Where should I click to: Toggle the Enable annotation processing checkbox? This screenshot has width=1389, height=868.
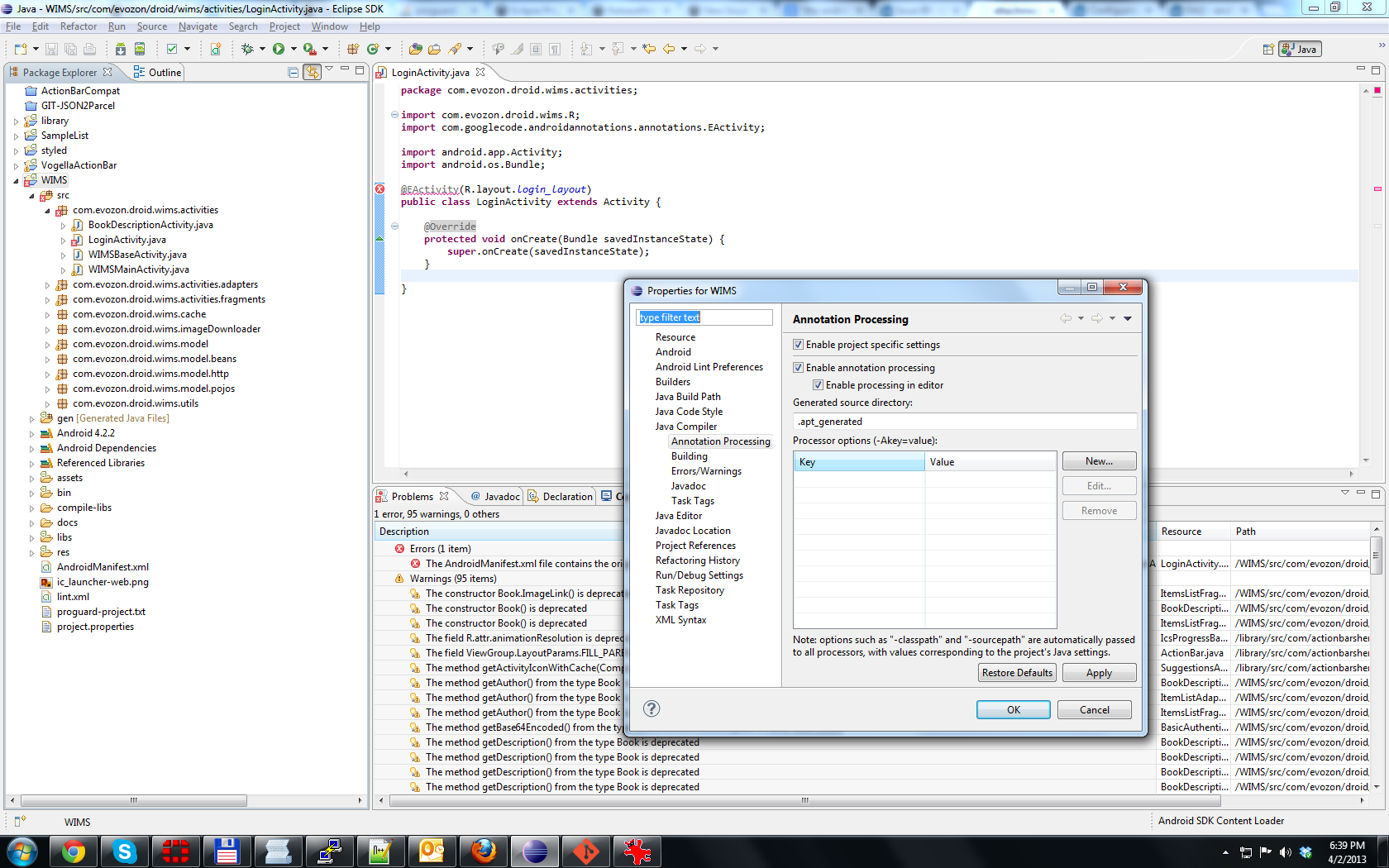coord(798,368)
